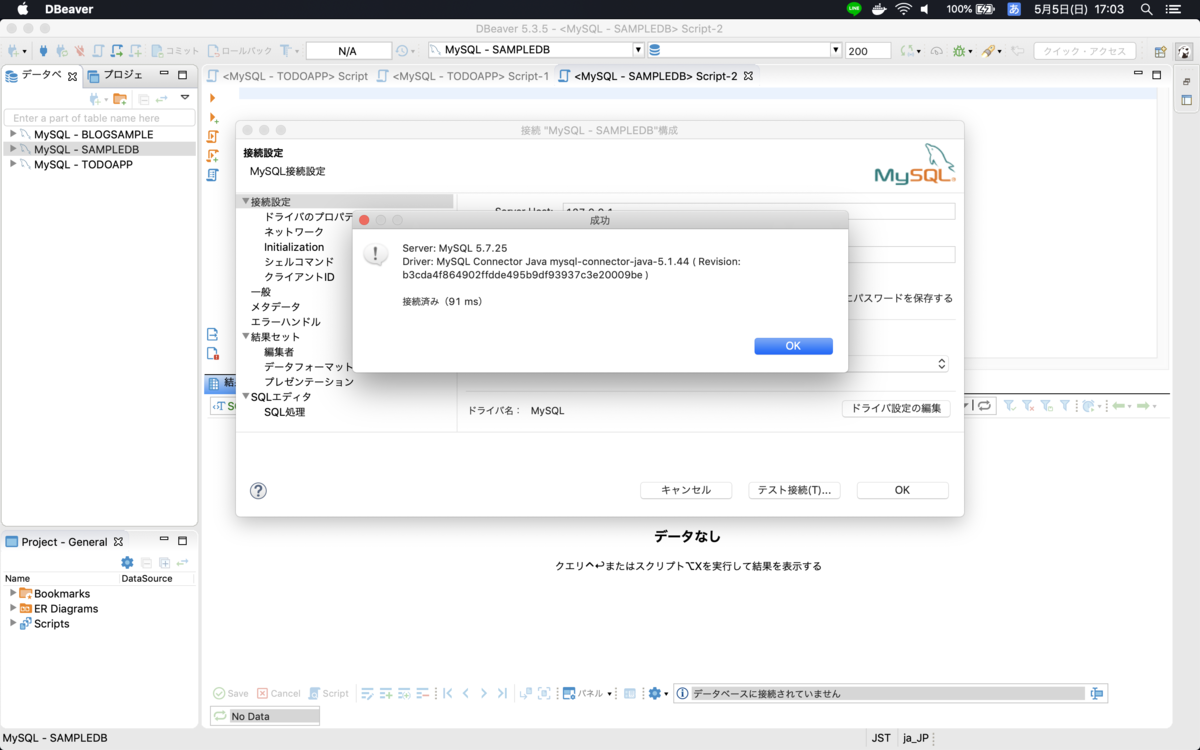Image resolution: width=1200 pixels, height=750 pixels.
Task: Select クライアントID in settings tree
Action: 299,277
